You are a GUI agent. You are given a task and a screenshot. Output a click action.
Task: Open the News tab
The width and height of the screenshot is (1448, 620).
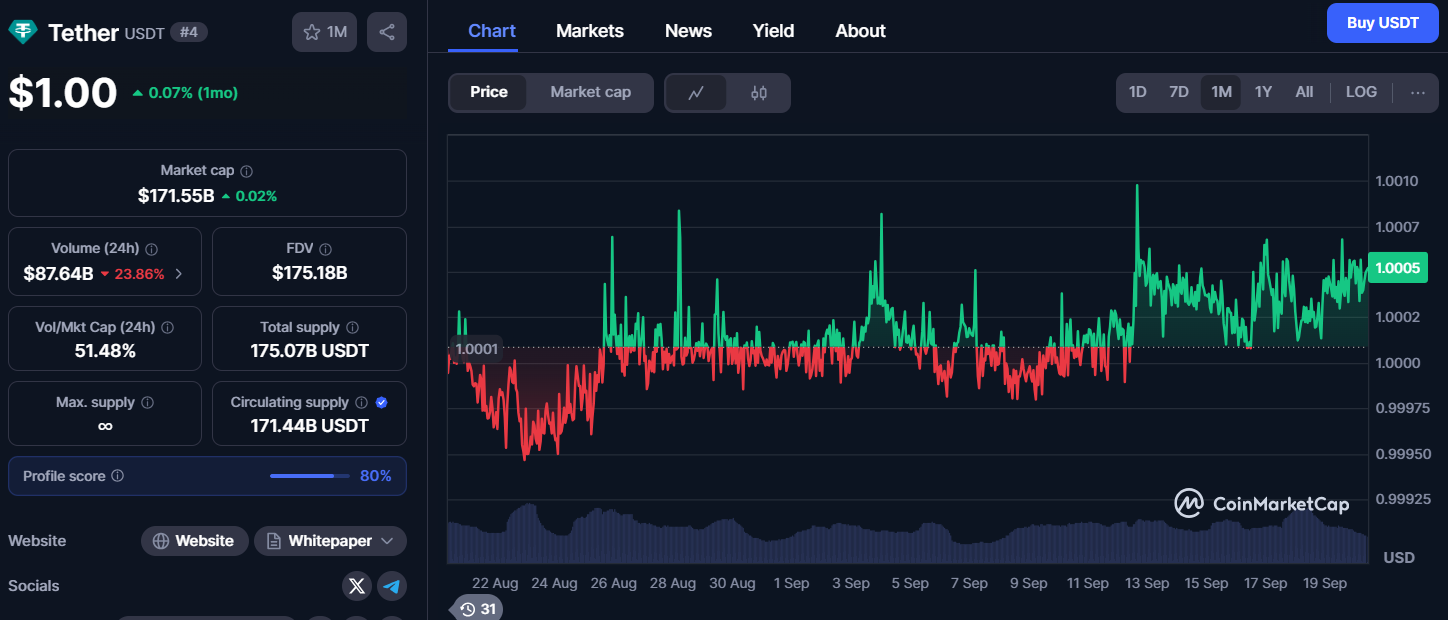tap(688, 31)
